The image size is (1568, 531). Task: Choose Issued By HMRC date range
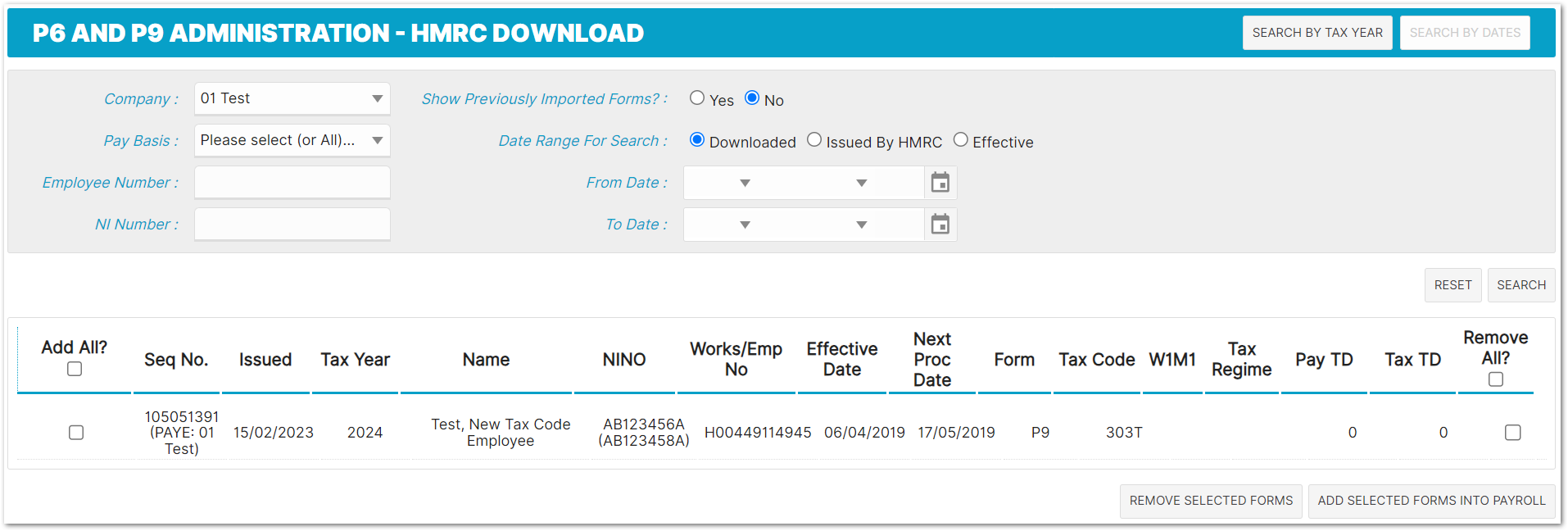pyautogui.click(x=814, y=140)
